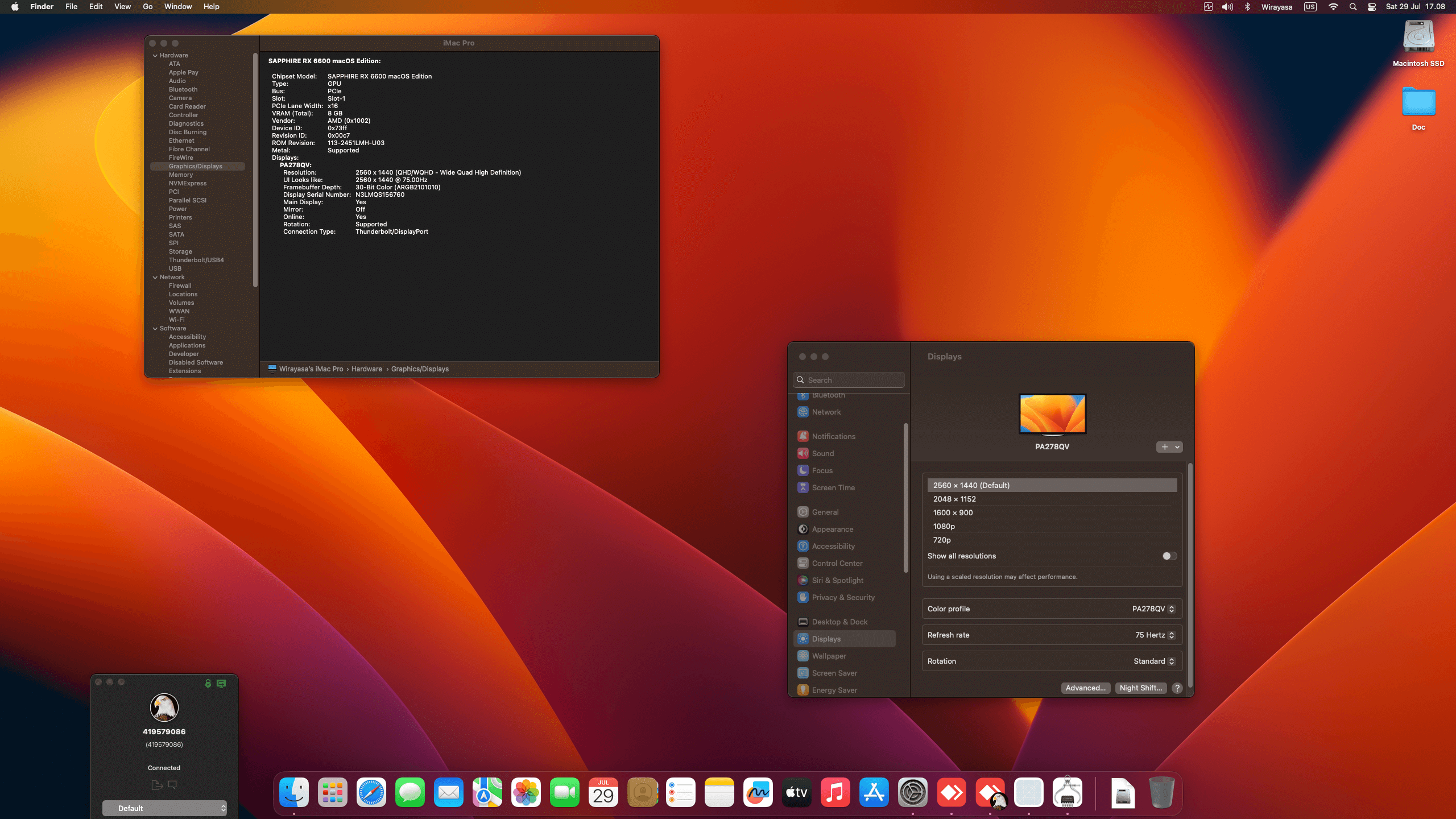Viewport: 1456px width, 819px height.
Task: Open Reminders app in the Dock
Action: tap(681, 792)
